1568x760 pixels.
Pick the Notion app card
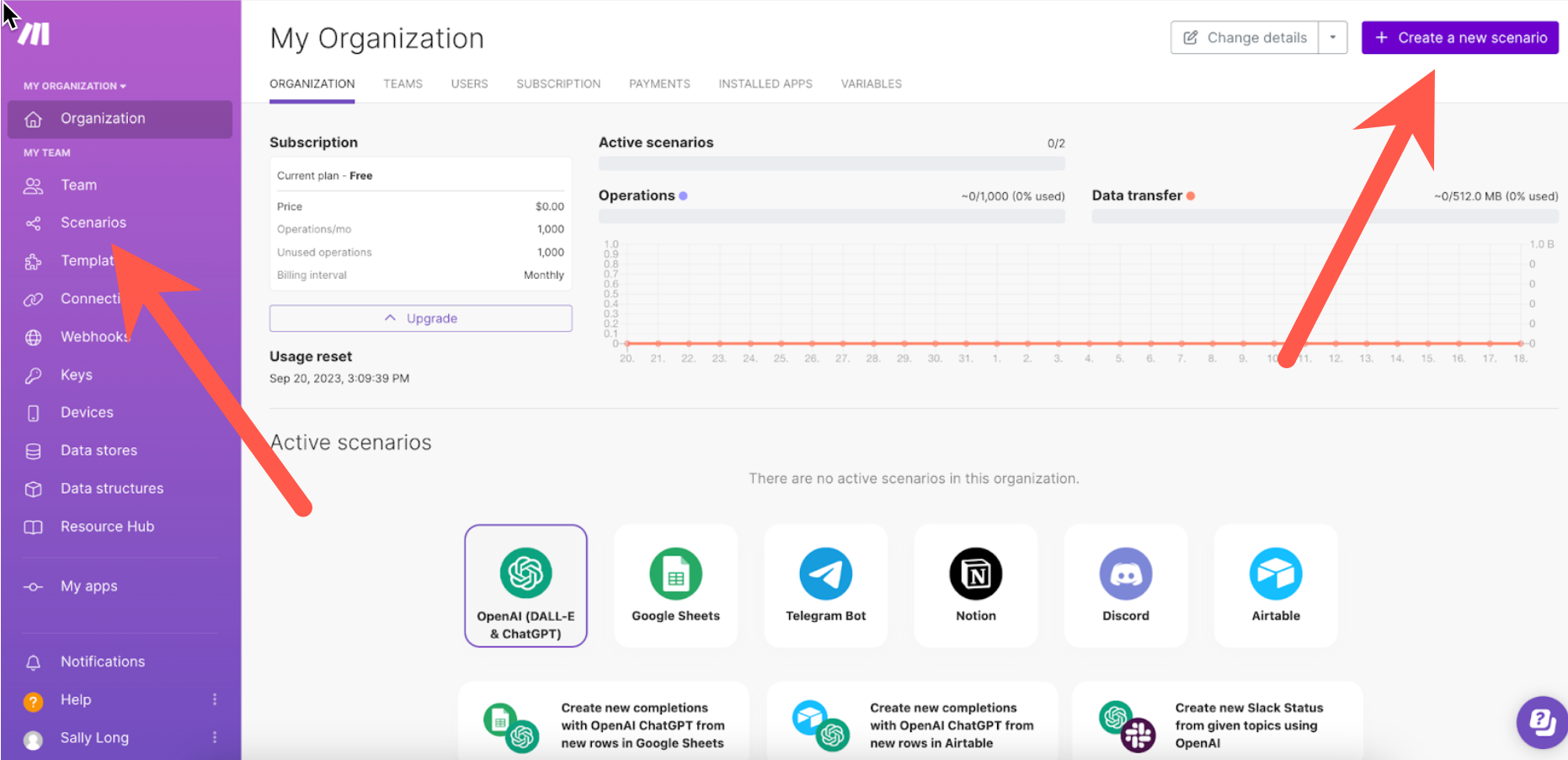coord(975,586)
